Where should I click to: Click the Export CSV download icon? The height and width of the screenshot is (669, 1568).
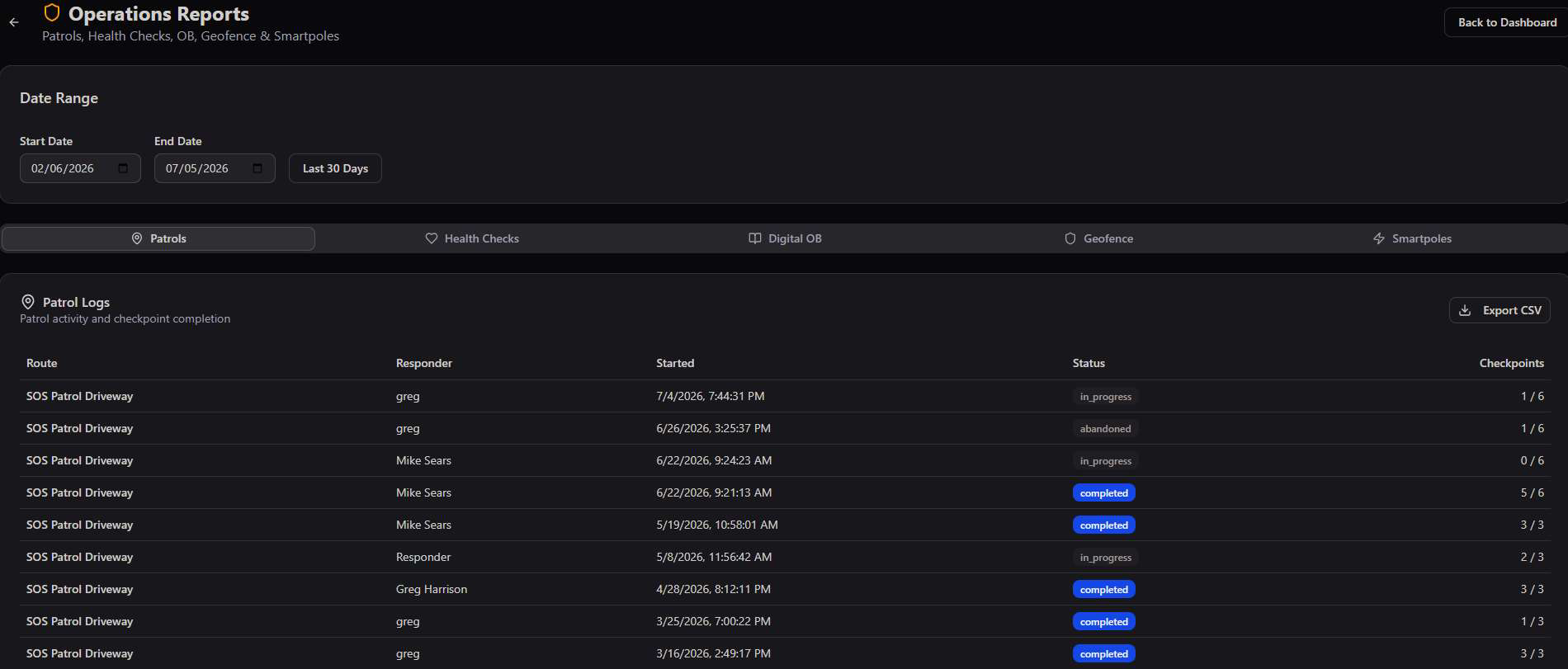pos(1465,310)
